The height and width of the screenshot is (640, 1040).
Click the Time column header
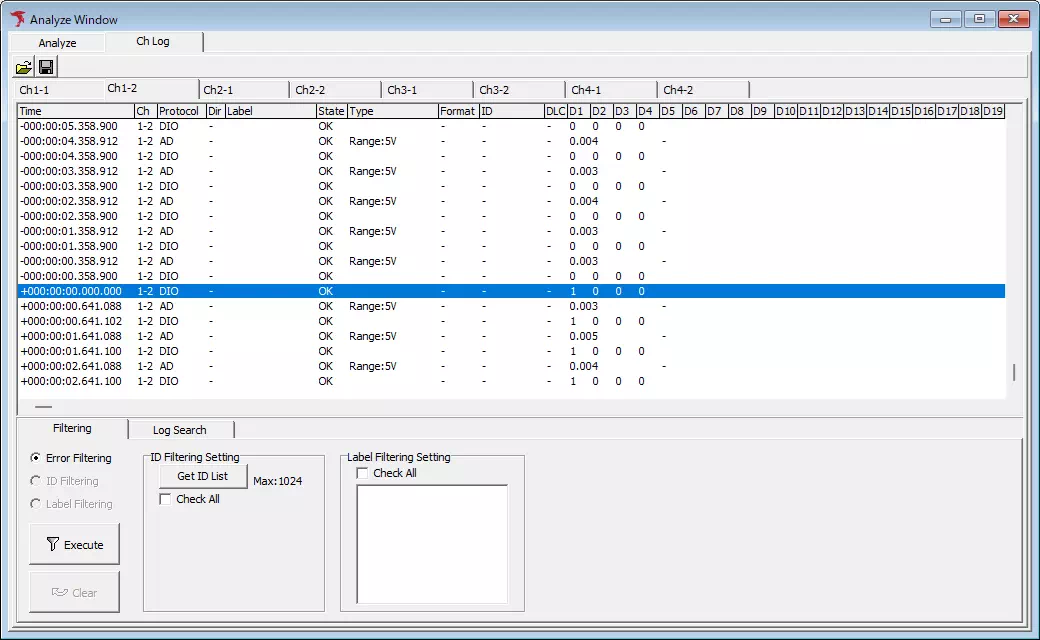click(x=75, y=111)
